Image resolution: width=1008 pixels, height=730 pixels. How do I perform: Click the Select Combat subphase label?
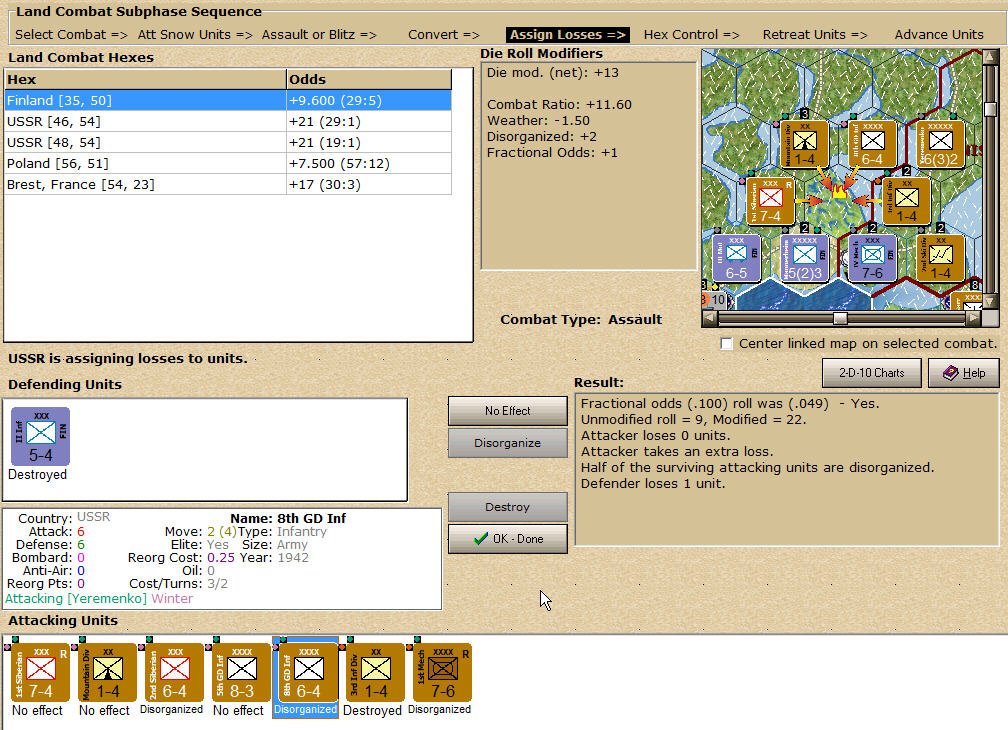coord(71,35)
